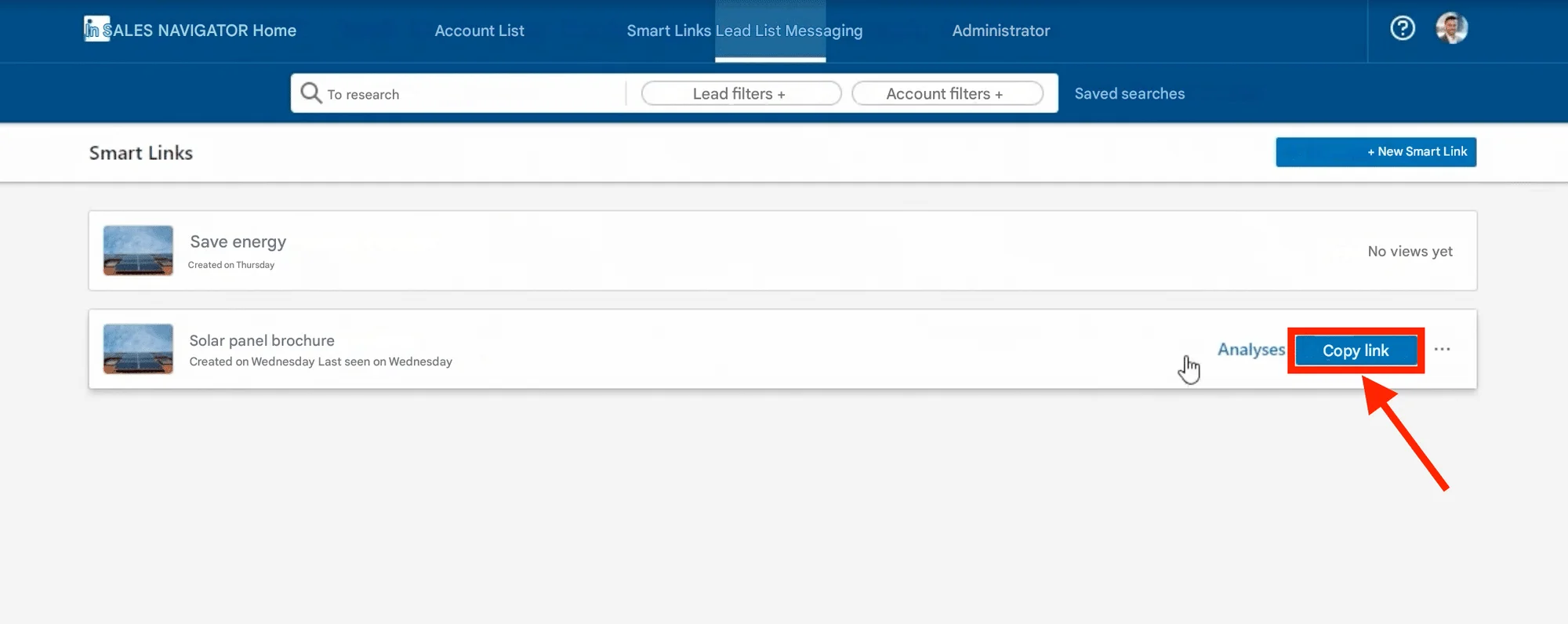Open the Save energy thumbnail

coord(138,250)
